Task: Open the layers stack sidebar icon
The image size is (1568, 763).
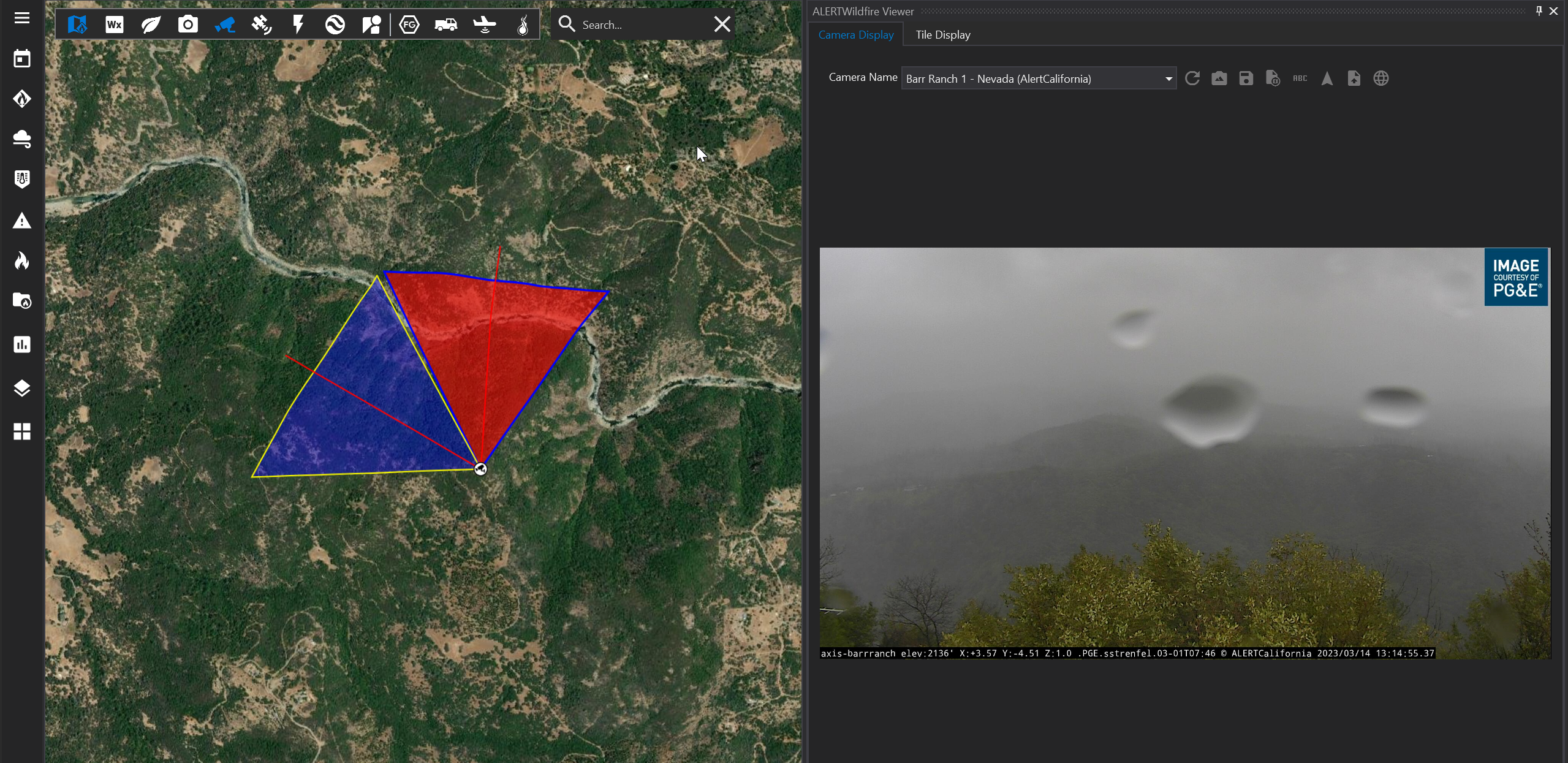Action: coord(22,388)
